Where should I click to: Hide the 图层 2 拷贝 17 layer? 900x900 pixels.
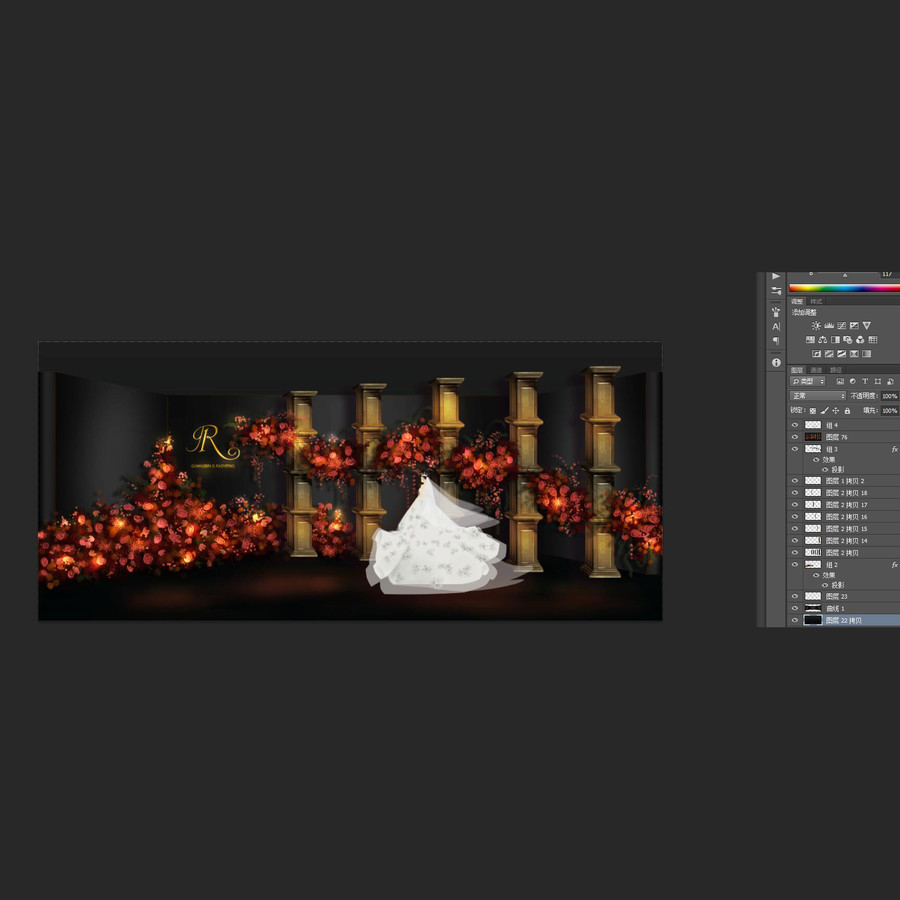(795, 505)
